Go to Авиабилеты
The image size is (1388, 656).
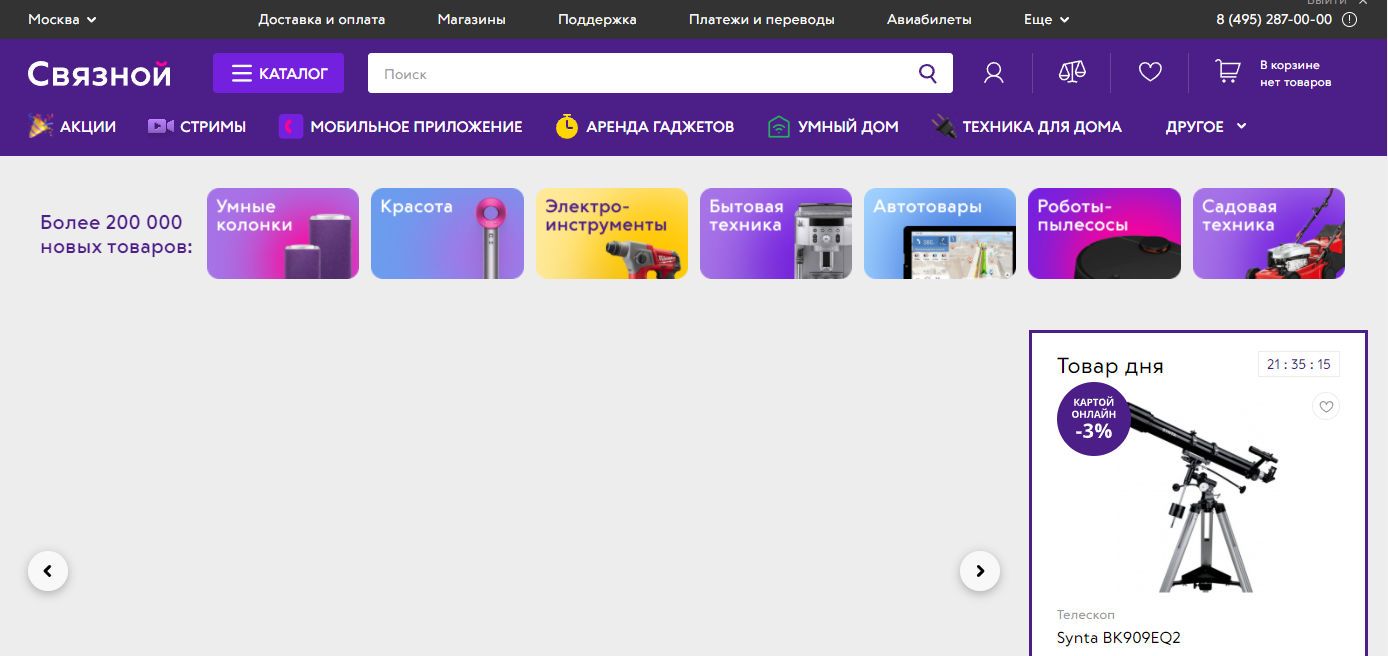point(929,19)
